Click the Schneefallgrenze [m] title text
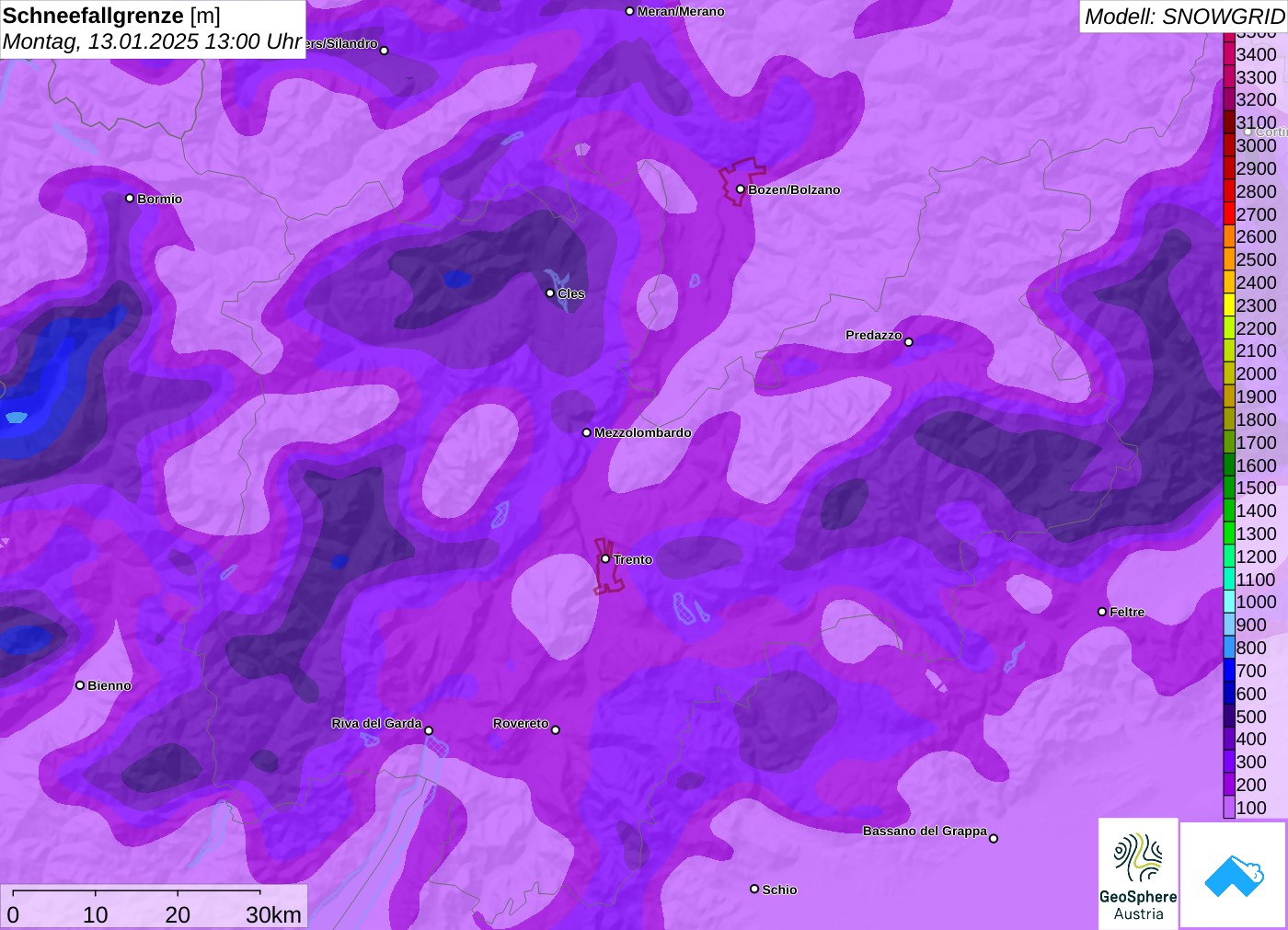 [x=111, y=16]
